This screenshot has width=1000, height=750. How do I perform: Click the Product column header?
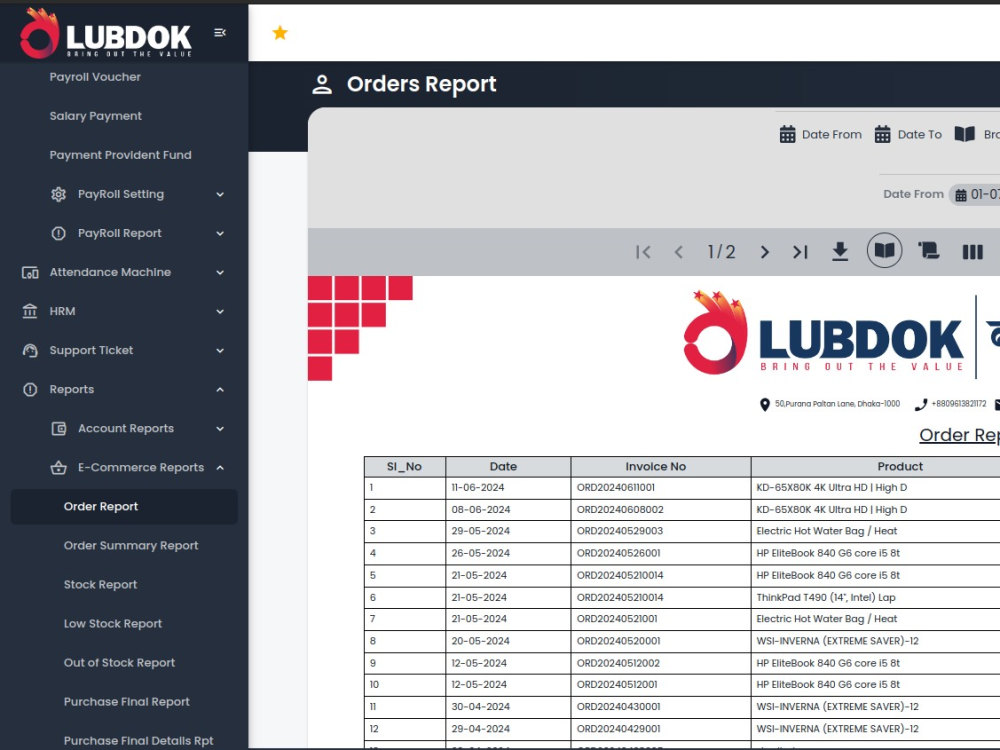tap(876, 467)
